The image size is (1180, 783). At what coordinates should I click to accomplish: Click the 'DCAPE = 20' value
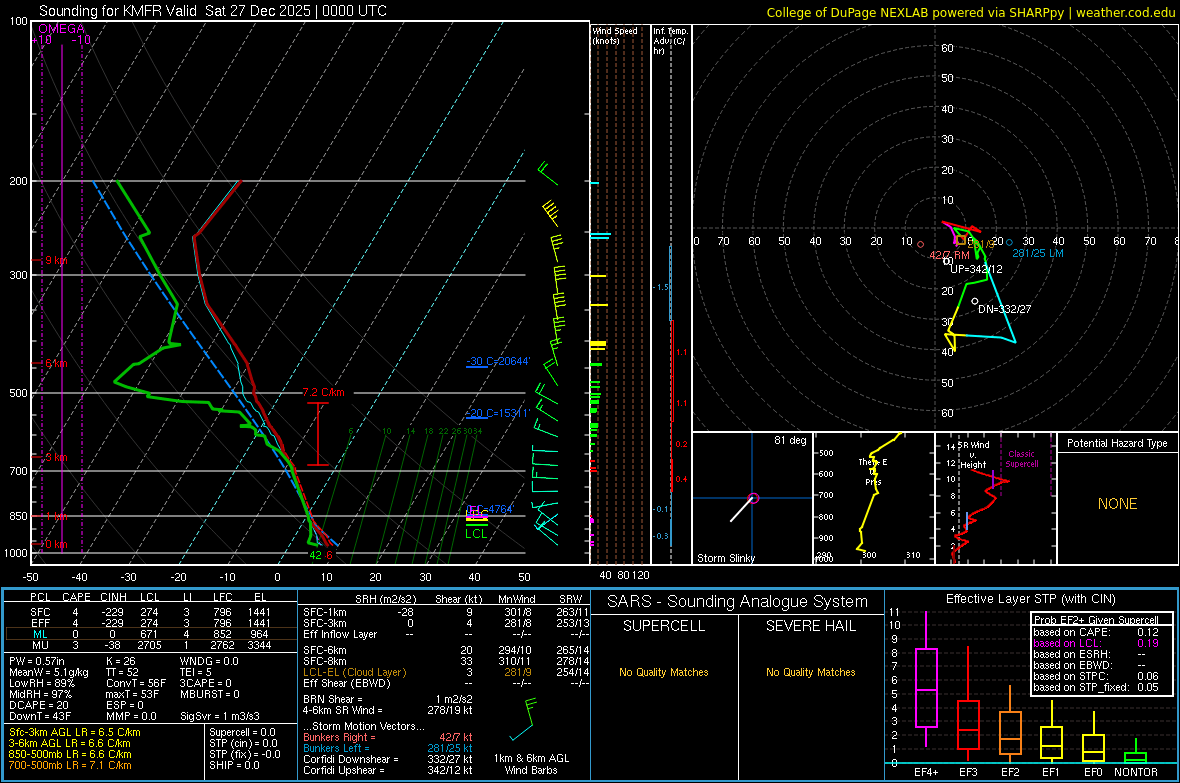pyautogui.click(x=39, y=705)
